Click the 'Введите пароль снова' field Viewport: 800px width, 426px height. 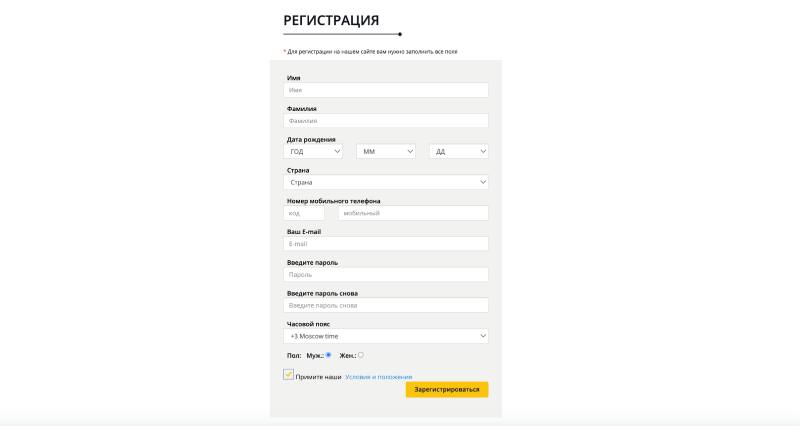[387, 305]
